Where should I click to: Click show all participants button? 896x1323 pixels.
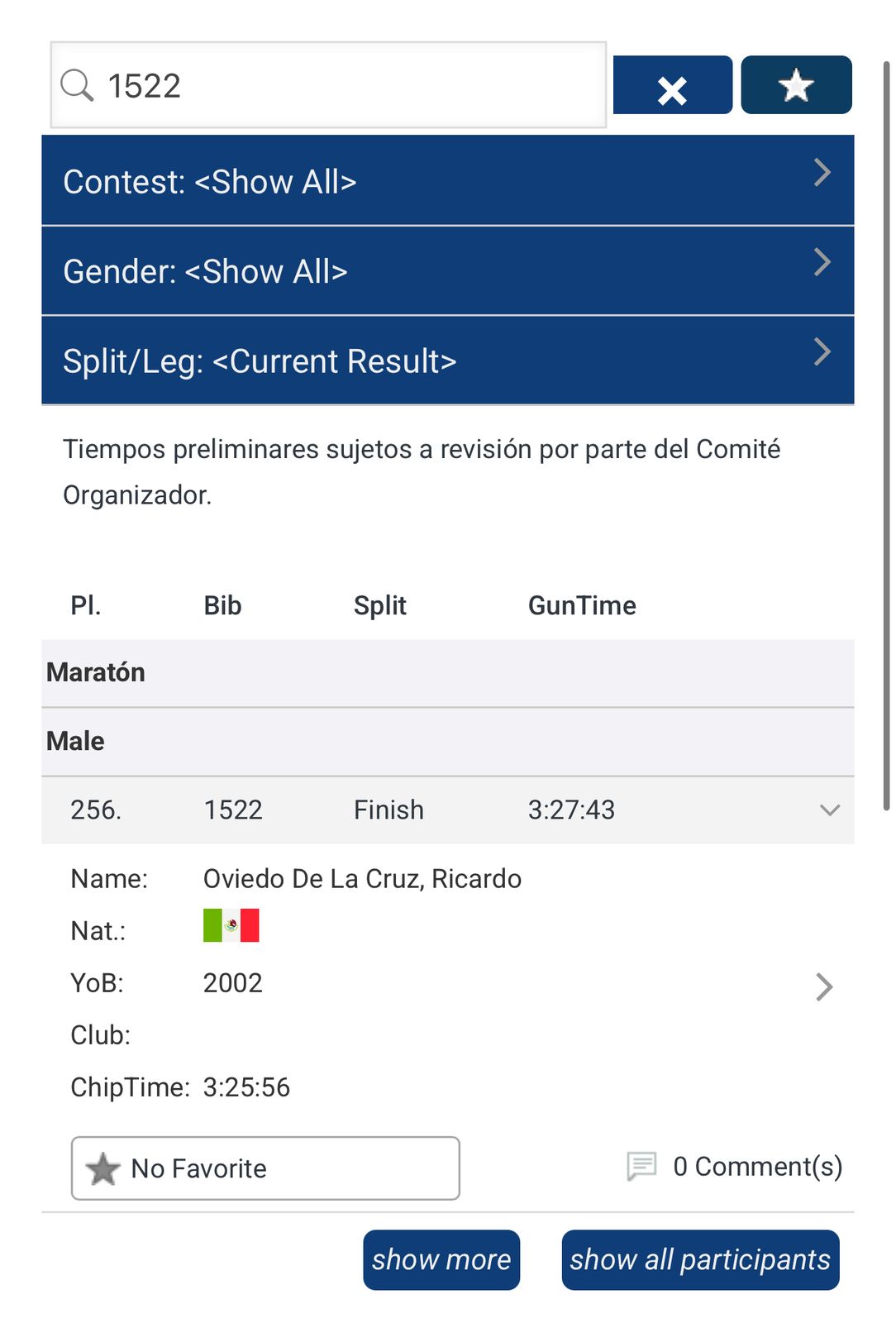click(x=700, y=1259)
